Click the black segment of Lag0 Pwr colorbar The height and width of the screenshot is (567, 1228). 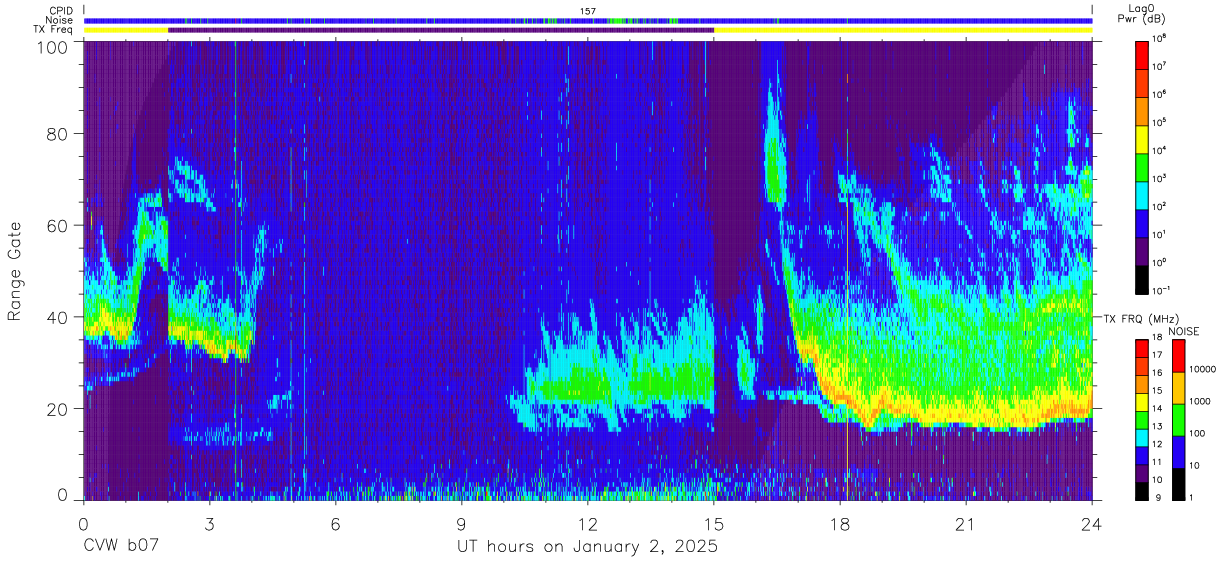pos(1142,278)
